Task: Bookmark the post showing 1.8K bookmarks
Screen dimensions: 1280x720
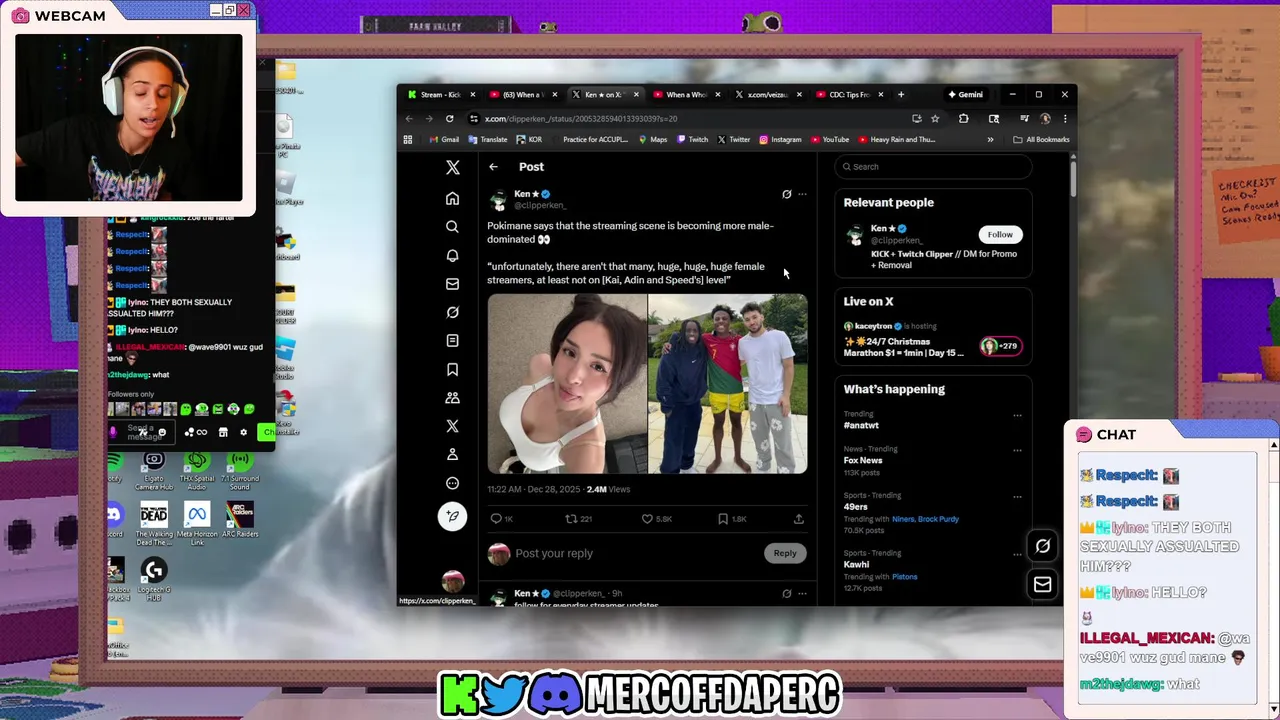Action: [733, 519]
